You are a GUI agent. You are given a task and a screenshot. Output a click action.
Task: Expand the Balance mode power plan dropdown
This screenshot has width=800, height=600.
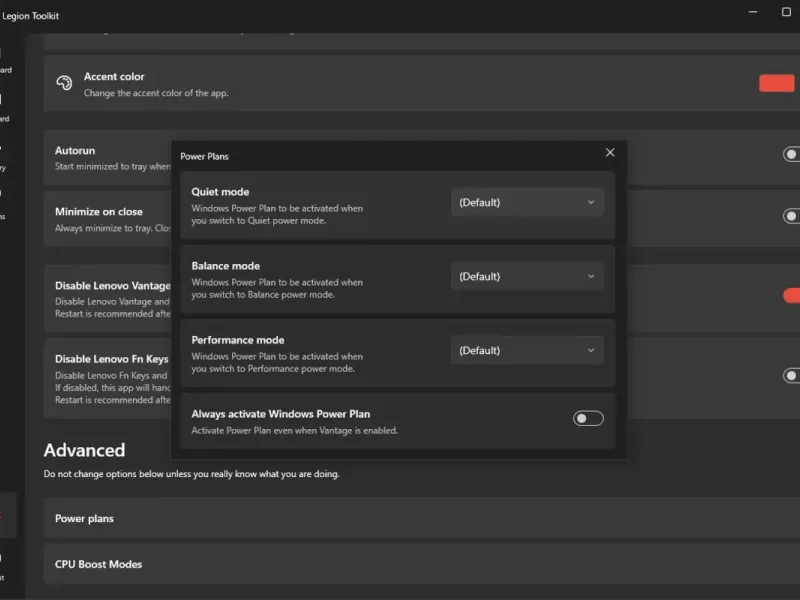pyautogui.click(x=527, y=277)
